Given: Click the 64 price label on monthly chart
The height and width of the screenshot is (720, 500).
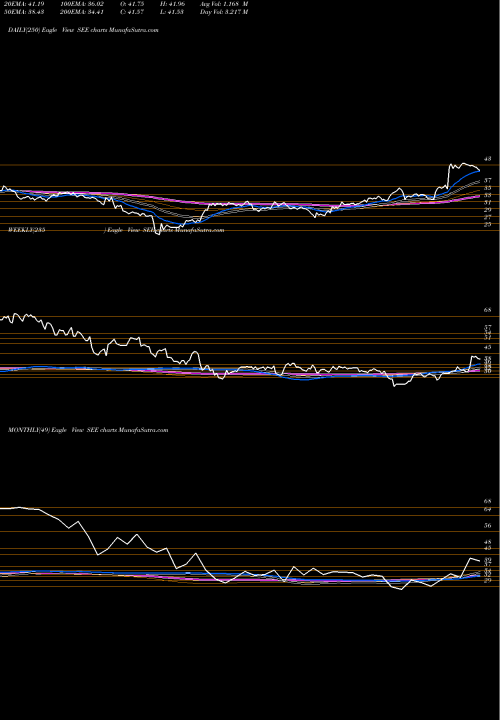Looking at the screenshot, I should pyautogui.click(x=488, y=509).
